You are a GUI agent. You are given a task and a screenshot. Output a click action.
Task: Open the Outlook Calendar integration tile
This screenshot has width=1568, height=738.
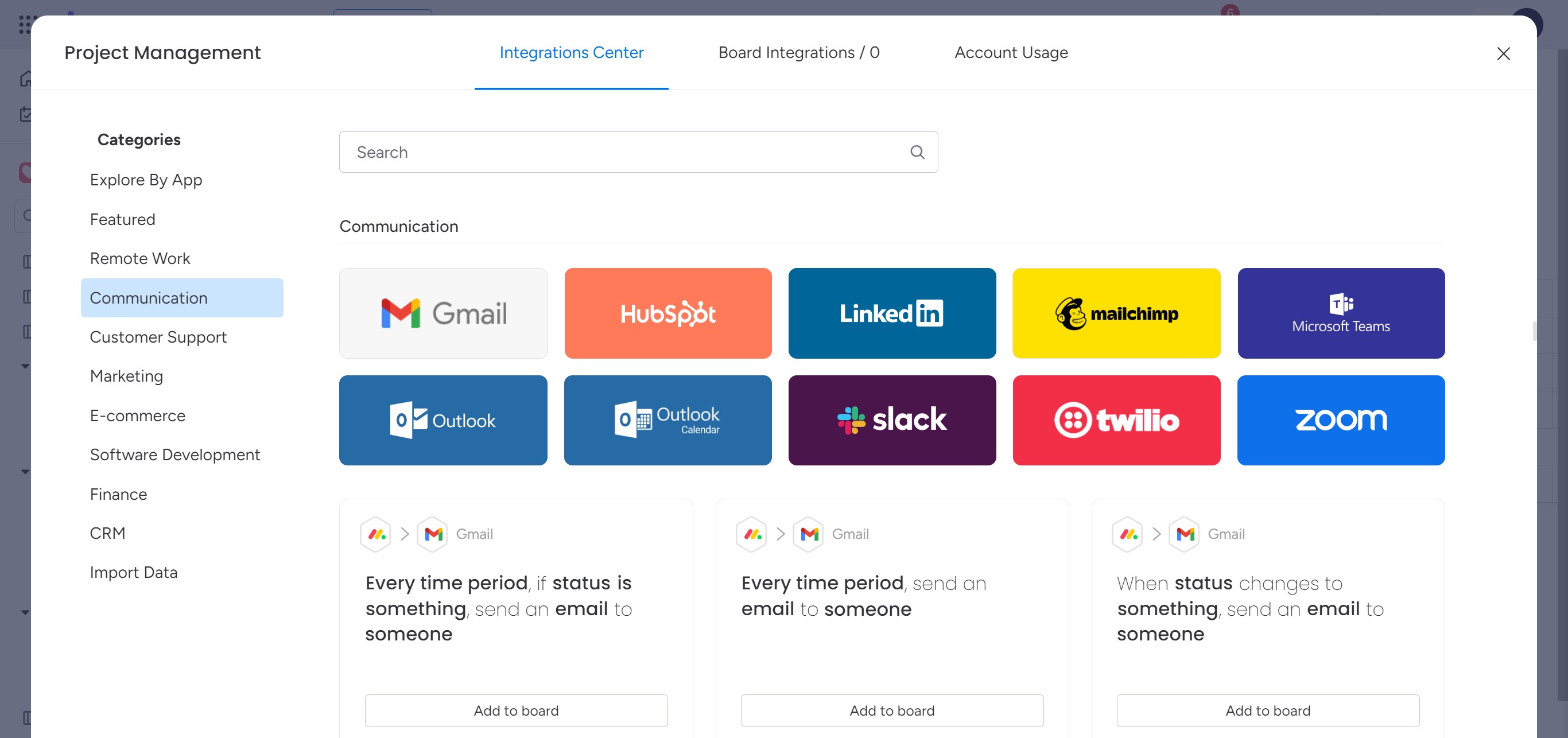tap(667, 421)
